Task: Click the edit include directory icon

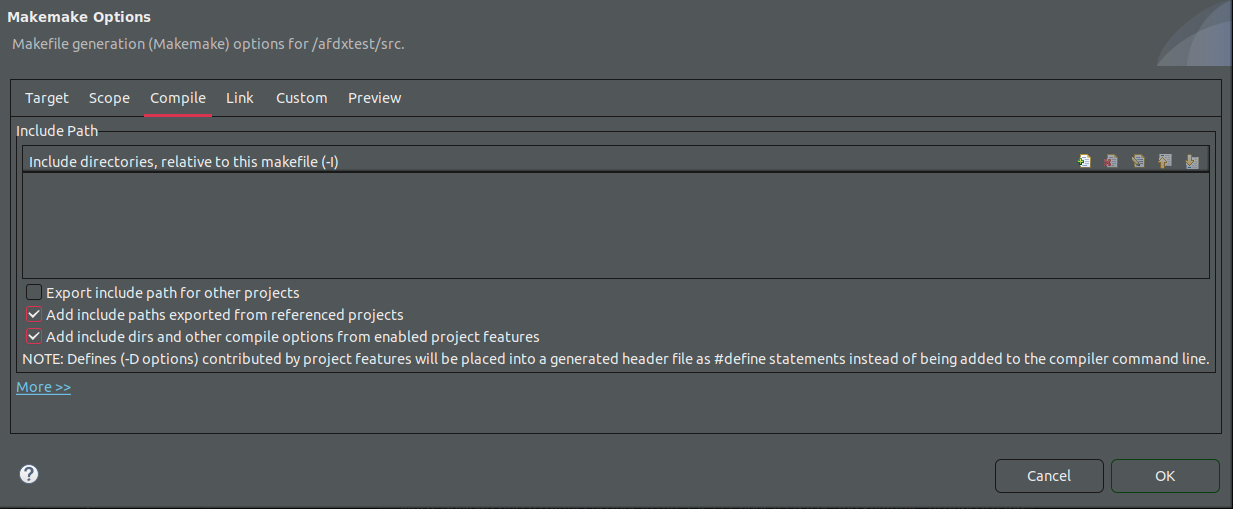Action: click(x=1138, y=161)
